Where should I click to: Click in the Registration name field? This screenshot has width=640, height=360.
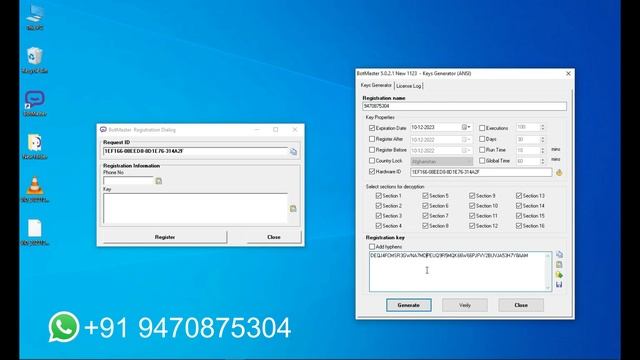[x=464, y=106]
